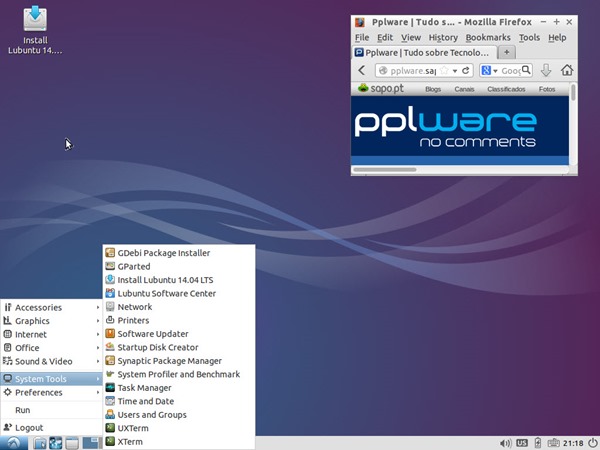Open the URL history dropdown arrow
This screenshot has height=450, width=600.
click(x=455, y=71)
